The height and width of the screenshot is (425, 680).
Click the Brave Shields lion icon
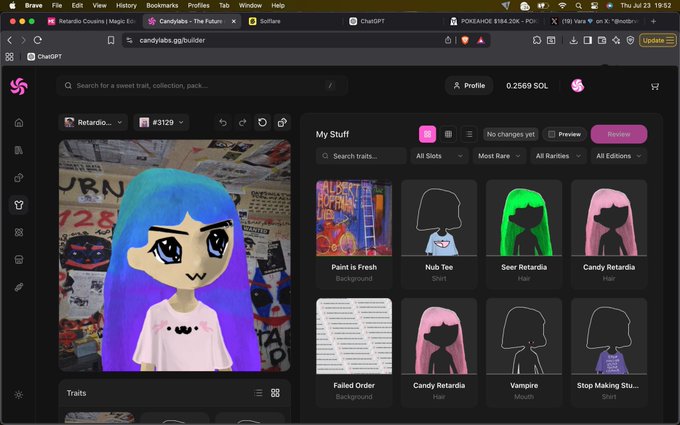(465, 40)
